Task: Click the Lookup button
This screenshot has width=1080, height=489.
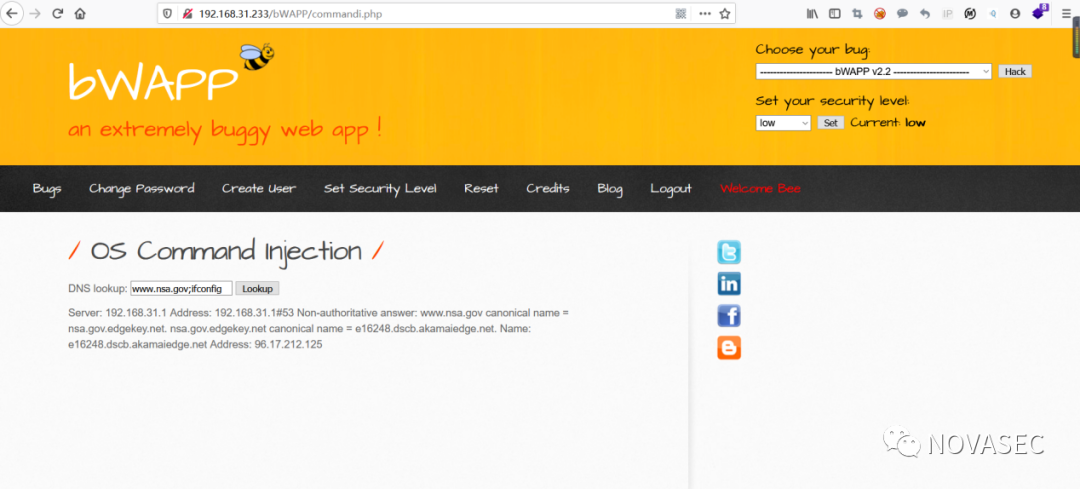Action: tap(258, 289)
